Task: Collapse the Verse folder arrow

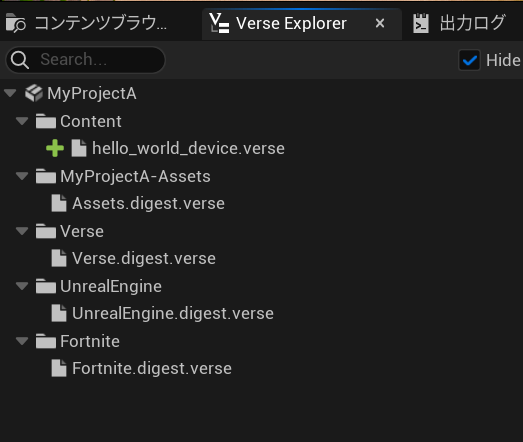Action: pyautogui.click(x=22, y=231)
